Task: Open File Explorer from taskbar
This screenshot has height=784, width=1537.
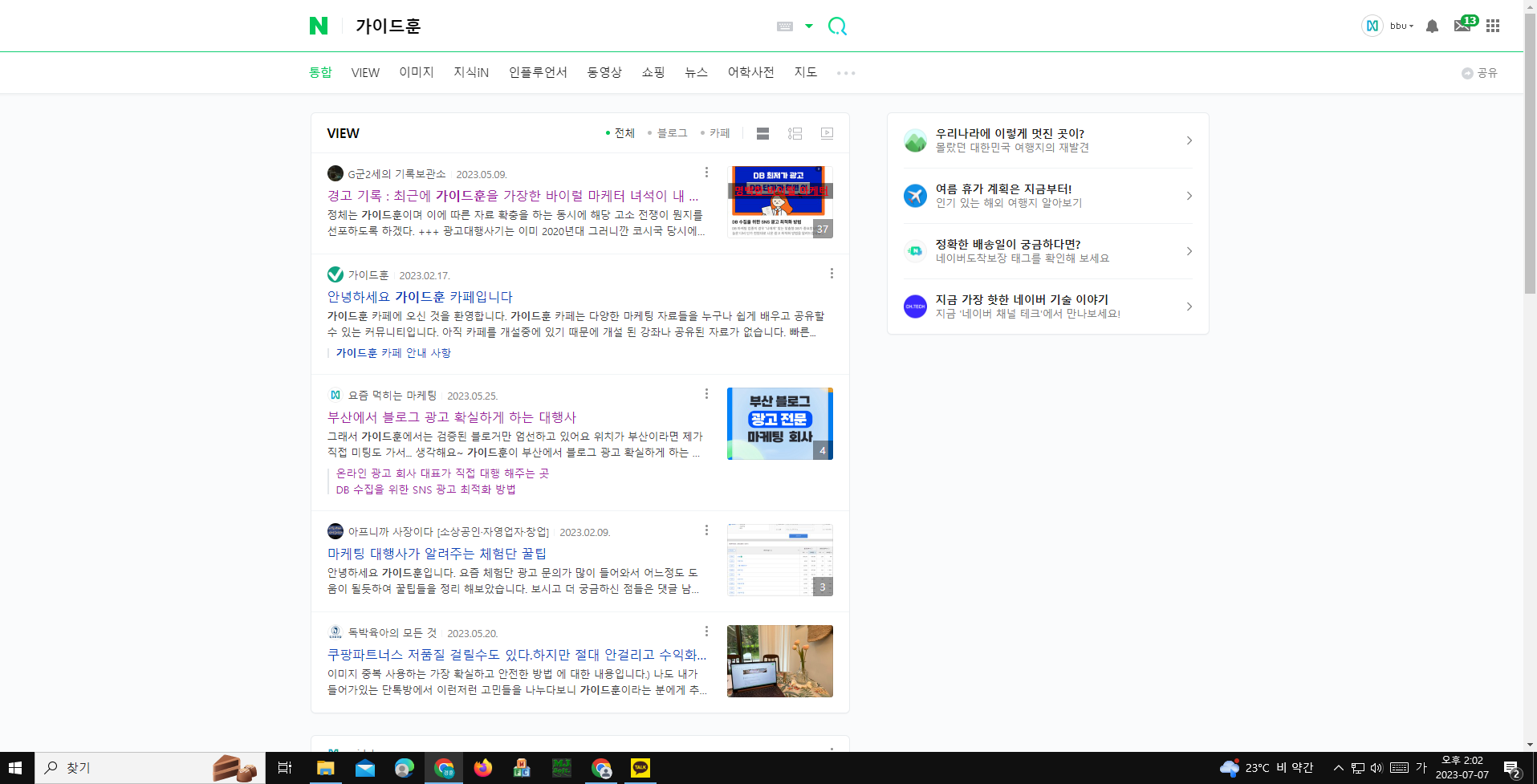Action: (x=325, y=768)
